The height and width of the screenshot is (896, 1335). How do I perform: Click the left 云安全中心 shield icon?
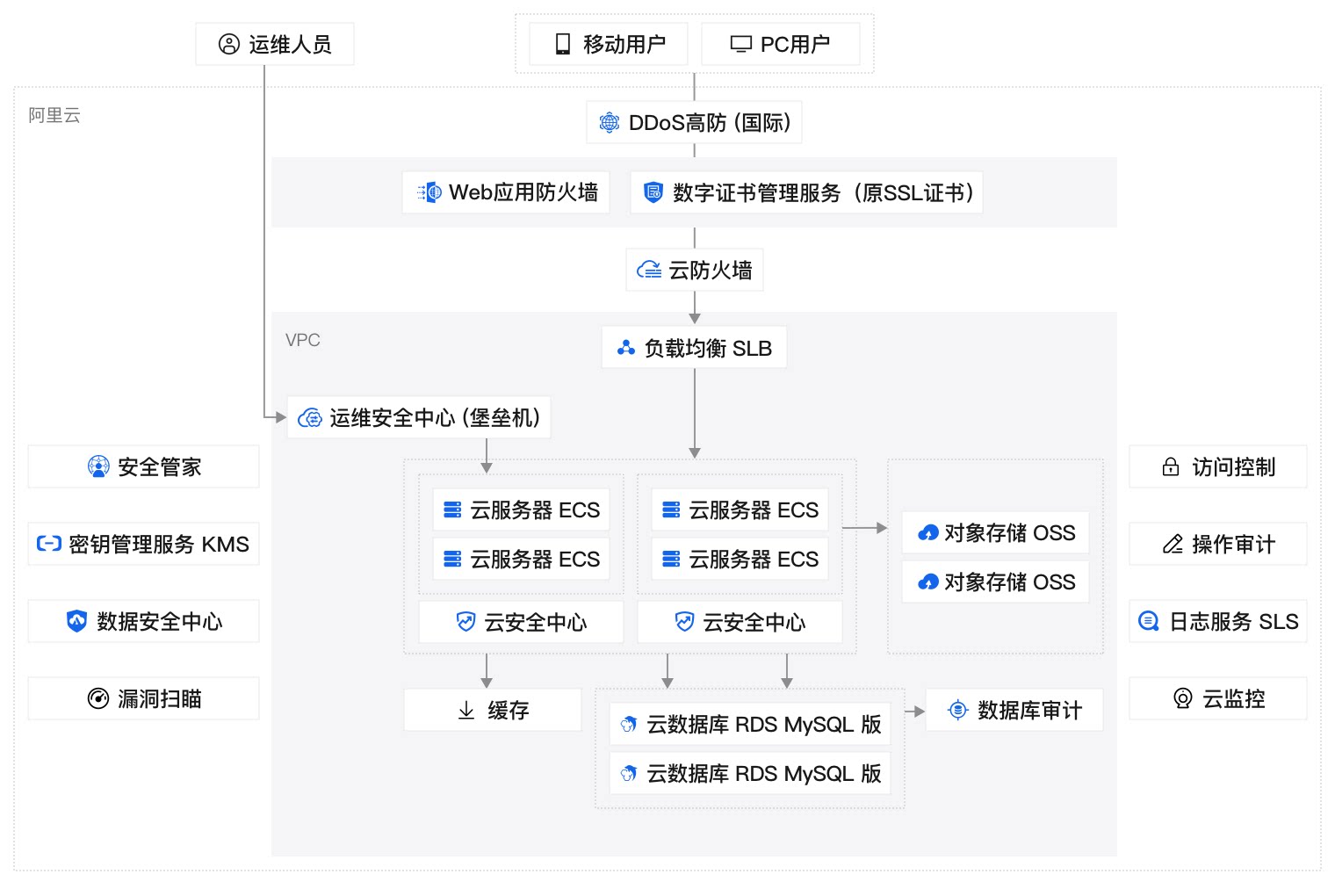pos(466,622)
